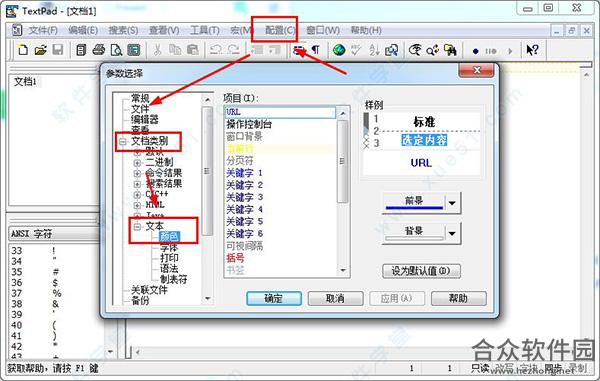Open the 搜索(S) menu
600x381 pixels.
tap(123, 30)
